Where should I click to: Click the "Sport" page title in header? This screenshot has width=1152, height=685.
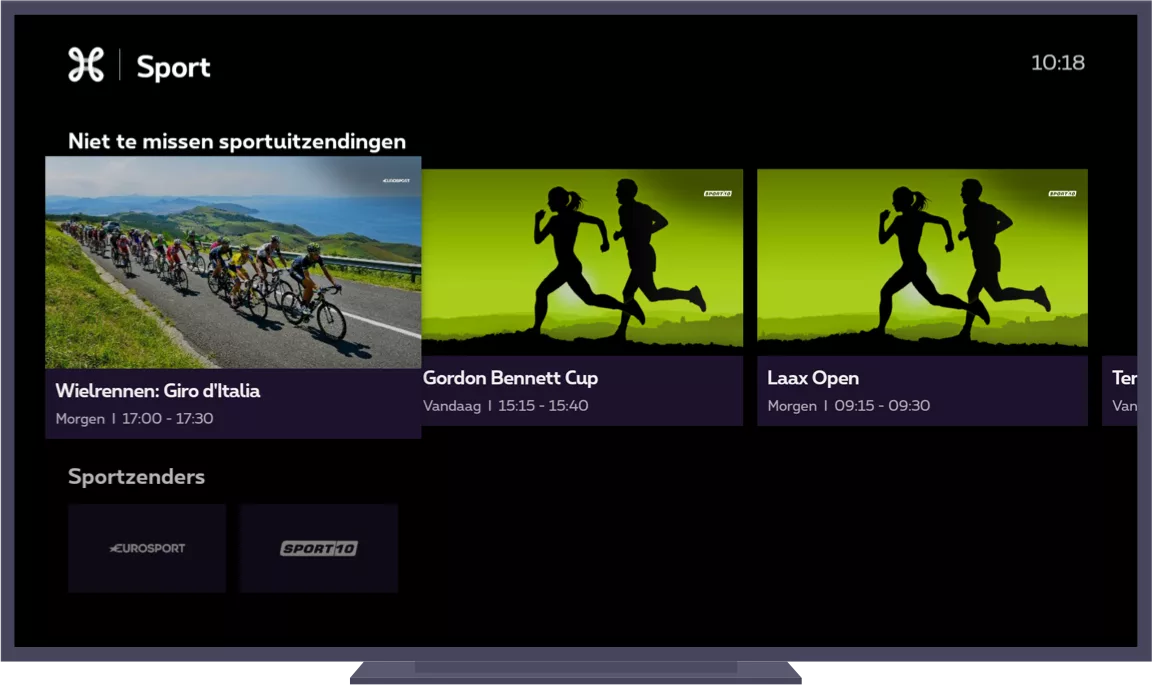(173, 67)
